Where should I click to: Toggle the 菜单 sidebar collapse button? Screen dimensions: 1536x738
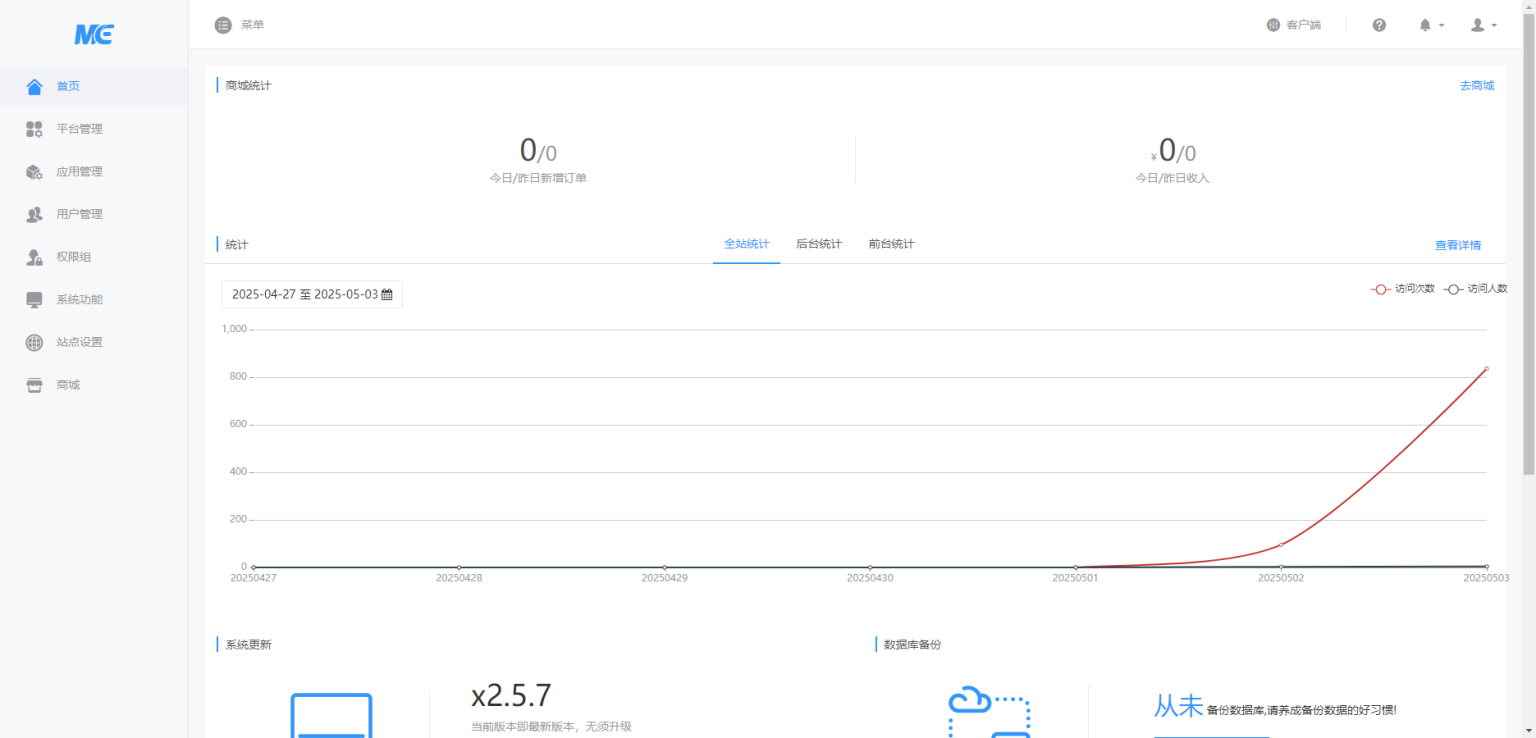click(x=223, y=25)
